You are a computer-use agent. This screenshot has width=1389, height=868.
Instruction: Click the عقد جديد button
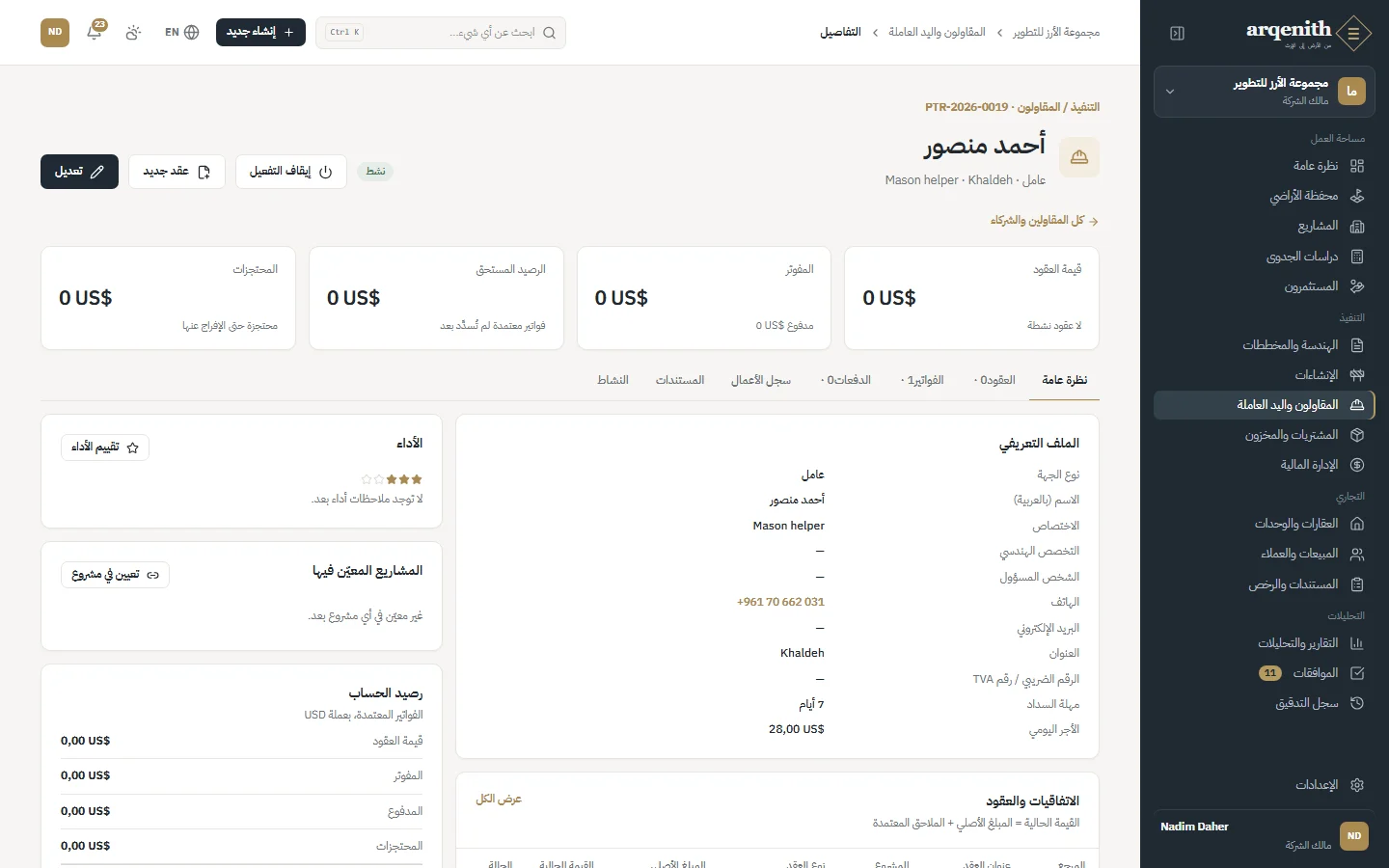[x=177, y=172]
